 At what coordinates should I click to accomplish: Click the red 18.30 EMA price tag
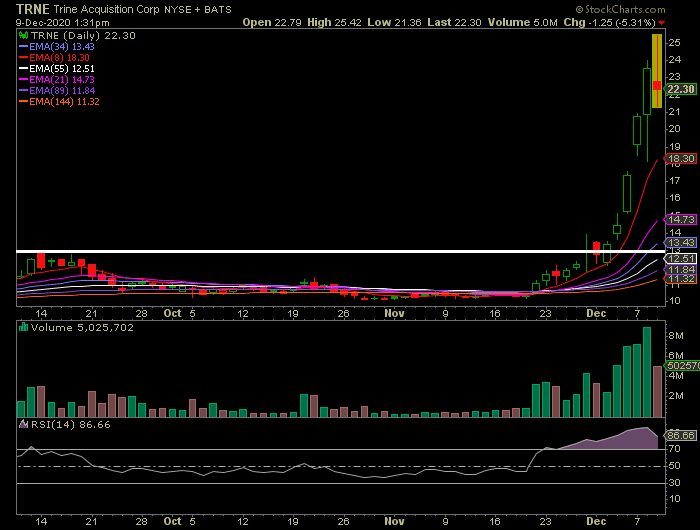tap(680, 159)
